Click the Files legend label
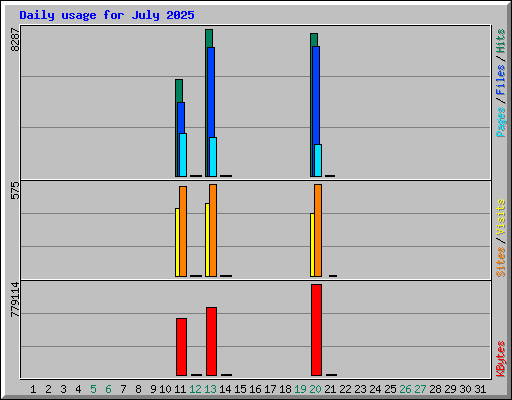512x400 pixels. tap(500, 79)
